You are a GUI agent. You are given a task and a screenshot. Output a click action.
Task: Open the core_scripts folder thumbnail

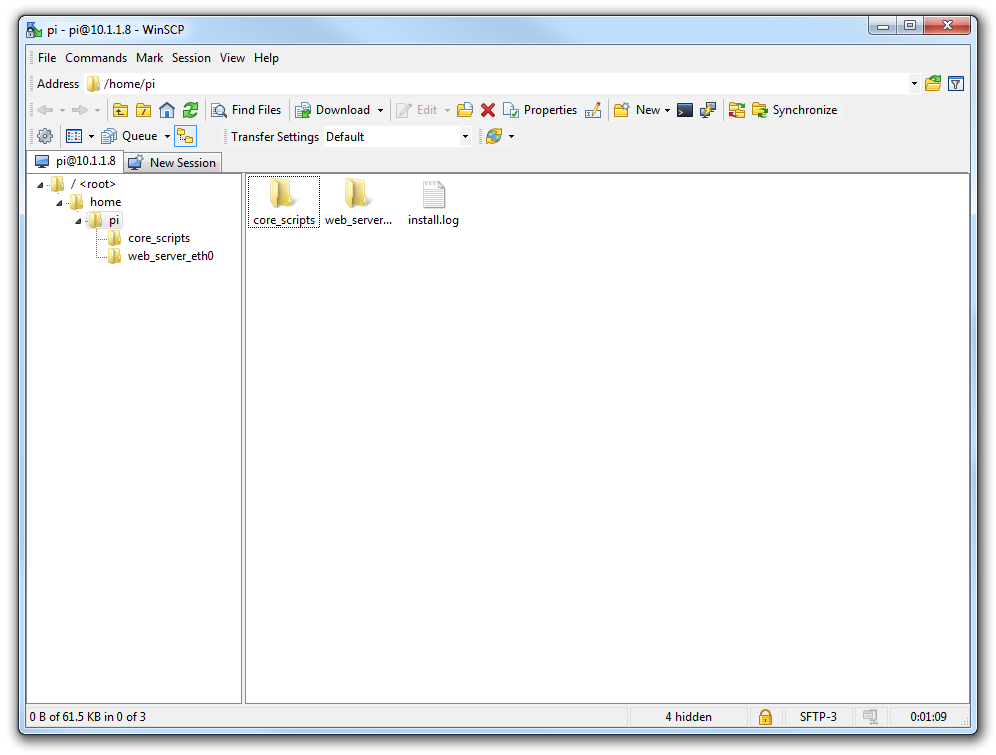(x=283, y=195)
